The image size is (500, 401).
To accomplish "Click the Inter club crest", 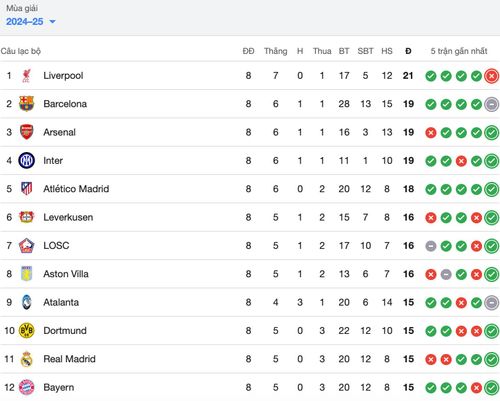I will (x=26, y=161).
